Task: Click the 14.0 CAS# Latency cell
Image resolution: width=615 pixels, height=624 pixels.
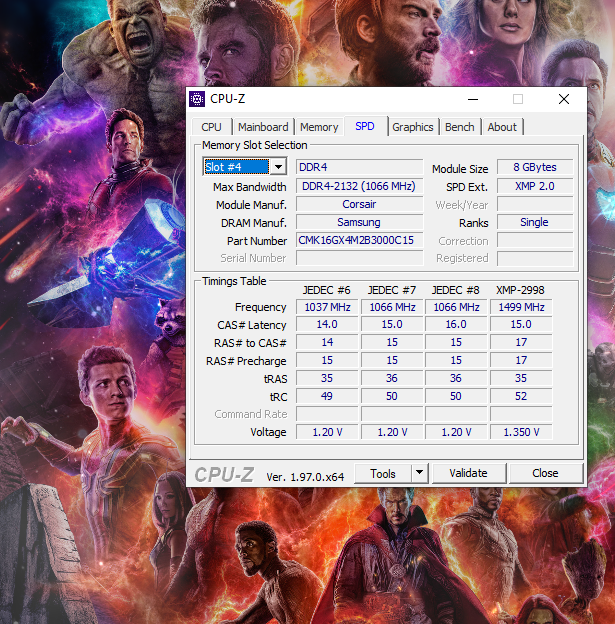Action: click(x=327, y=324)
